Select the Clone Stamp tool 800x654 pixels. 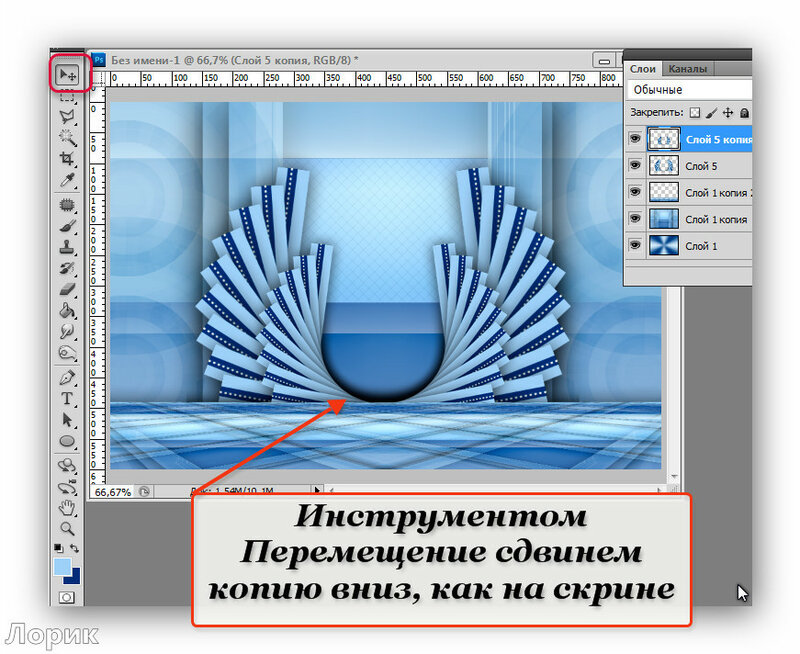(x=67, y=247)
